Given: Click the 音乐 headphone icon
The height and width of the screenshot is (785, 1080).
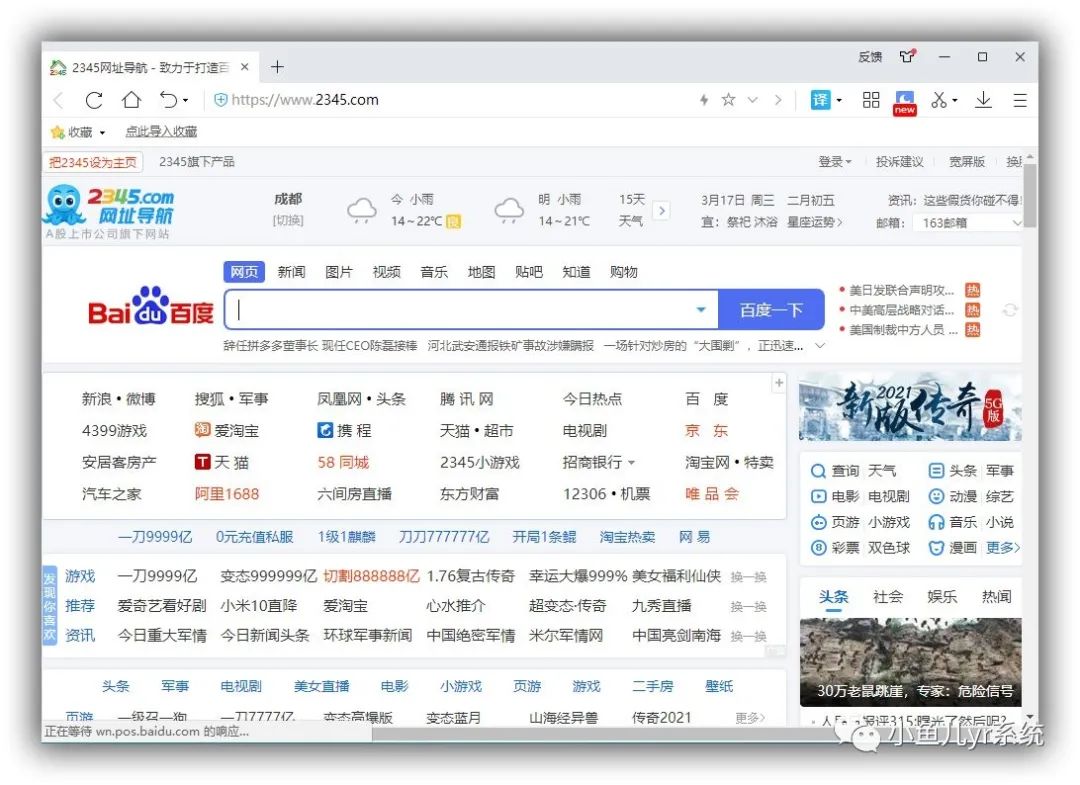Looking at the screenshot, I should pos(936,522).
